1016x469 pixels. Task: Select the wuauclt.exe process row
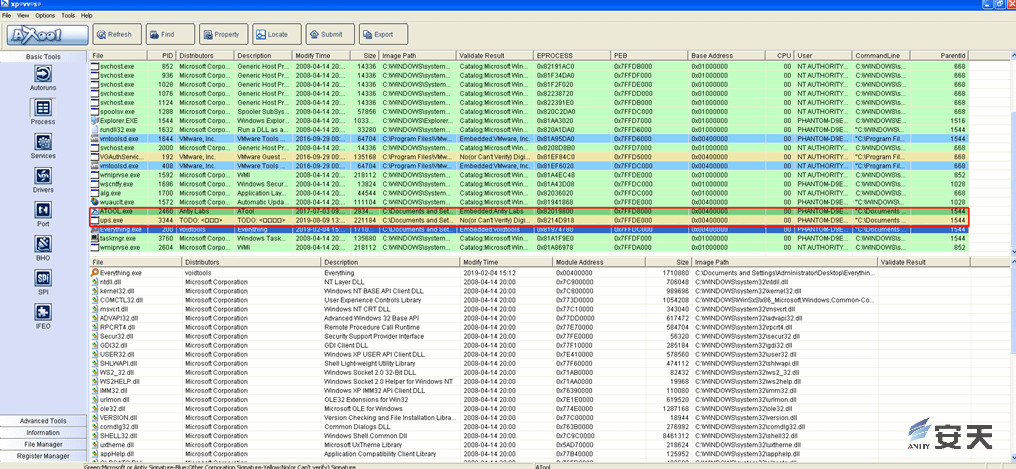(x=529, y=202)
